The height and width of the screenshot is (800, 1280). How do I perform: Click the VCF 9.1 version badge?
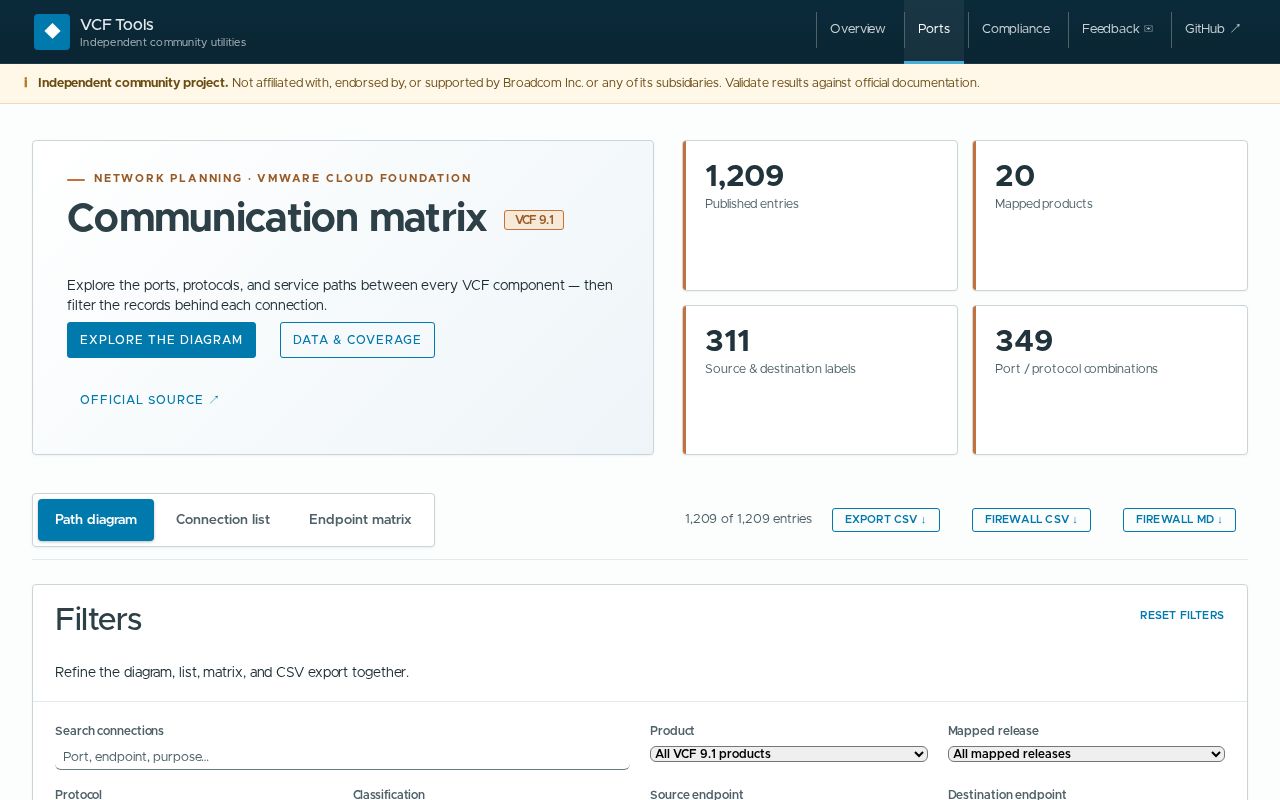[534, 220]
